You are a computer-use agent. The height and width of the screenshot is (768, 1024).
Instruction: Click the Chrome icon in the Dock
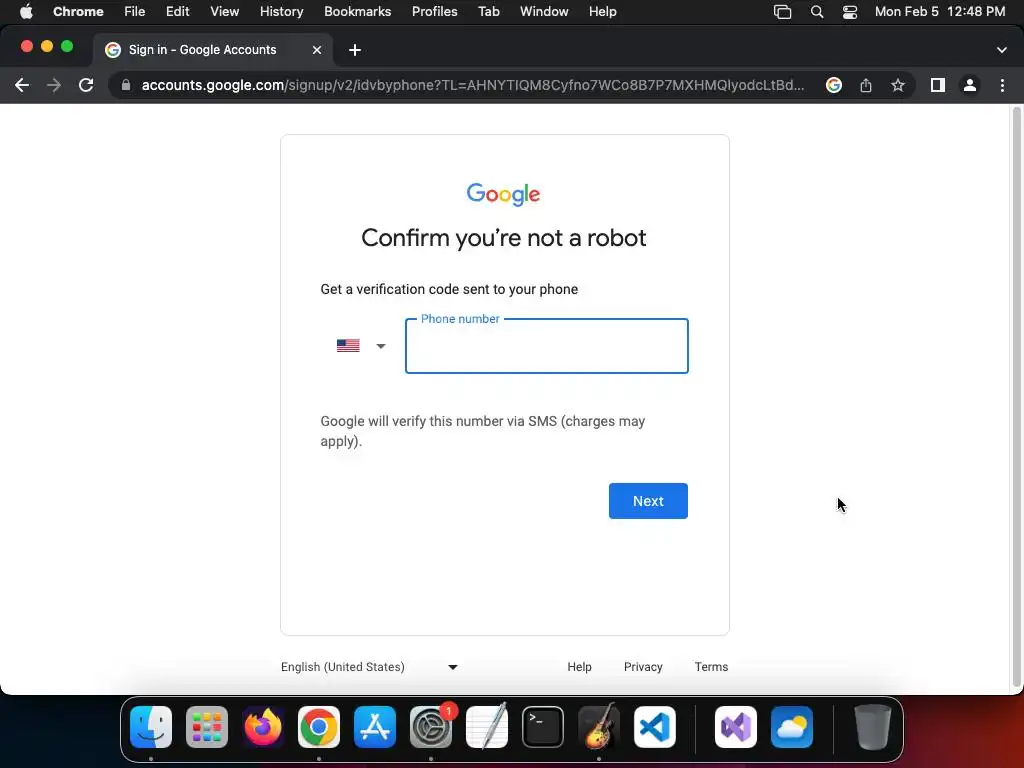click(319, 727)
